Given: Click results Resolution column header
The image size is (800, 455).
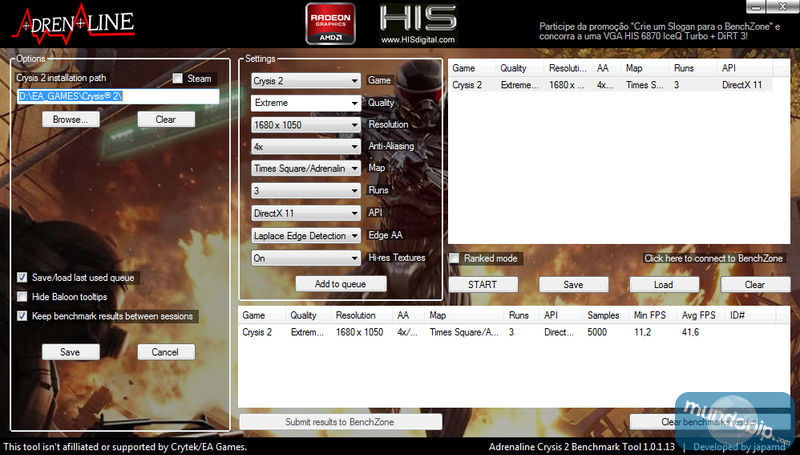Looking at the screenshot, I should pos(361,315).
